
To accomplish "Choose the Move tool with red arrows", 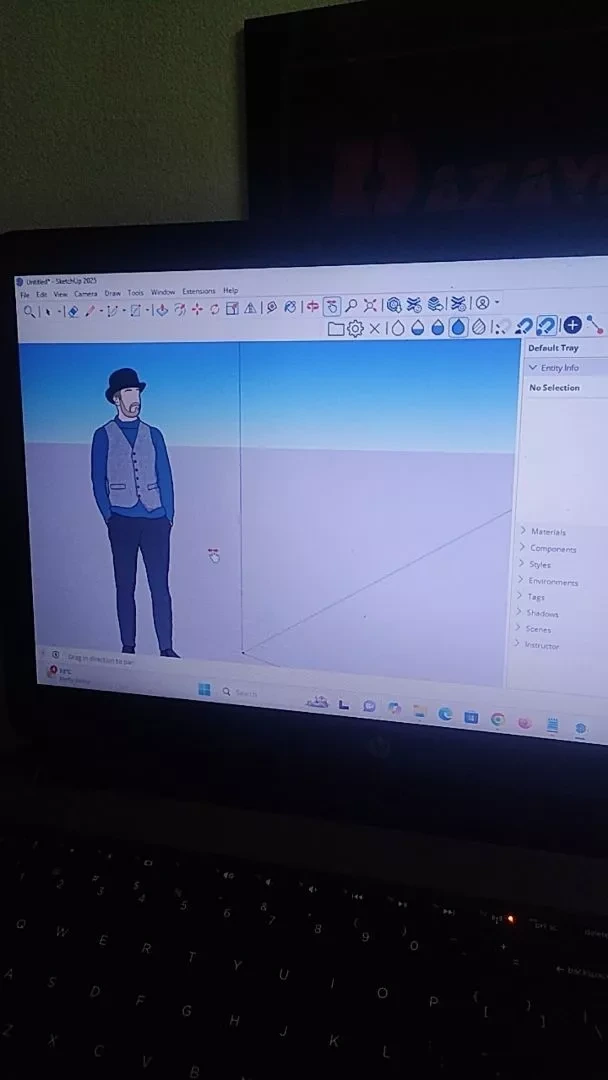I will (197, 309).
